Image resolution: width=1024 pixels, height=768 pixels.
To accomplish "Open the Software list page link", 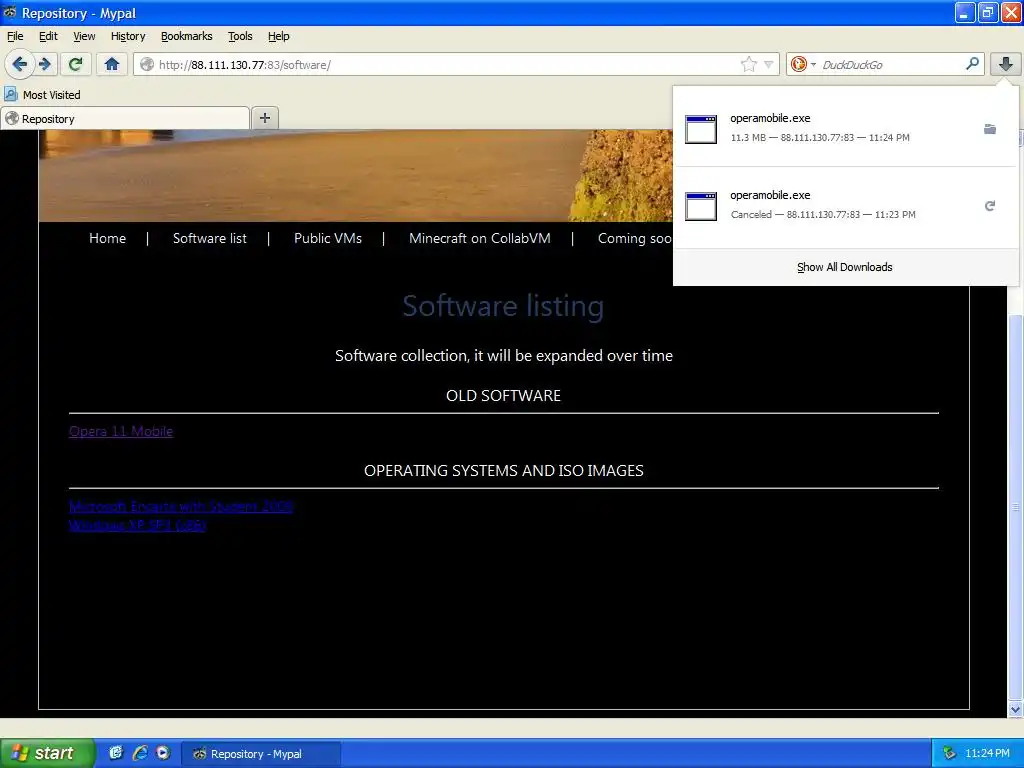I will pyautogui.click(x=210, y=238).
